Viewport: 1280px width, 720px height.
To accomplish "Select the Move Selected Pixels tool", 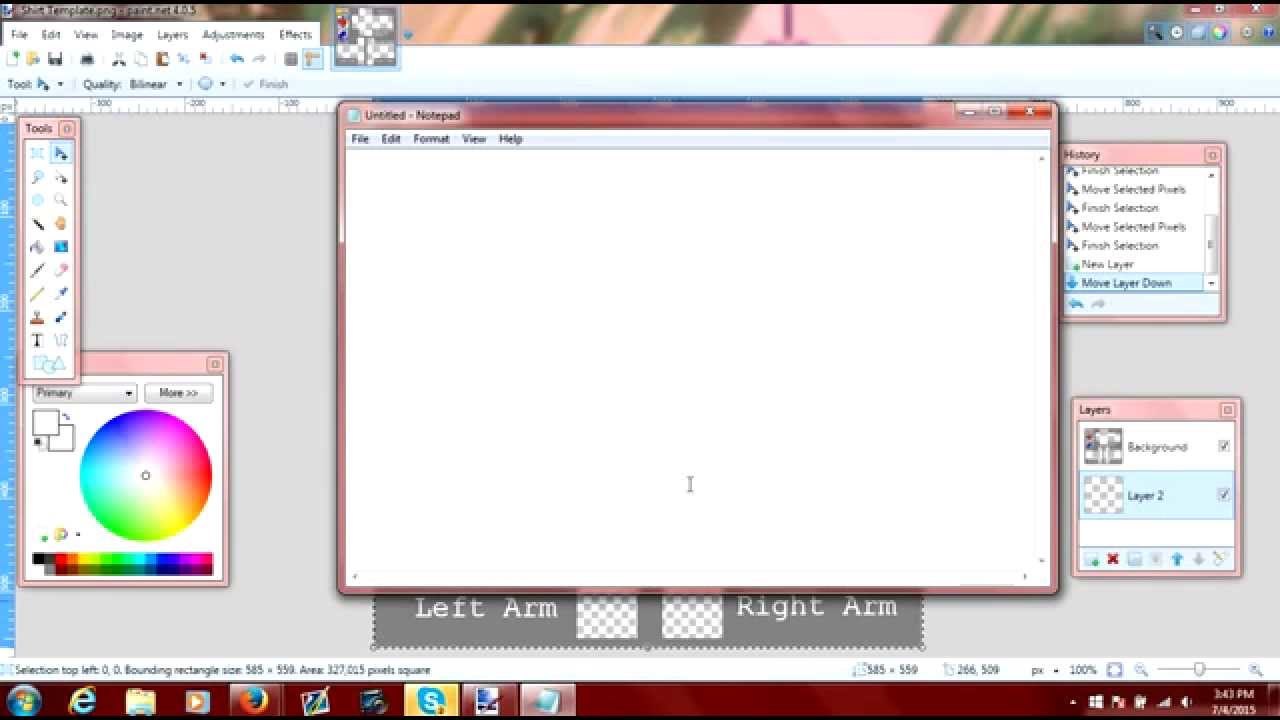I will (x=61, y=153).
